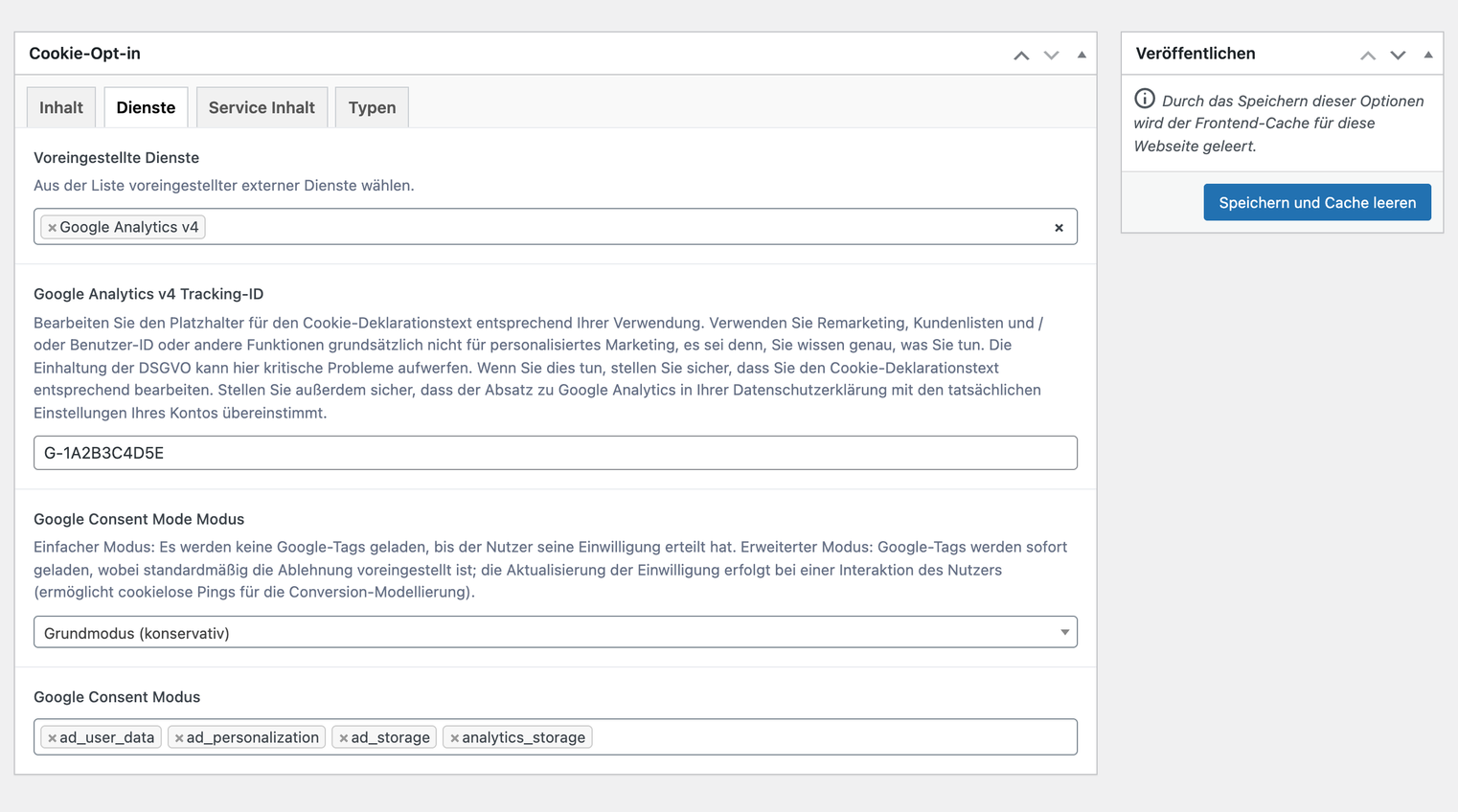The image size is (1458, 812).
Task: Remove the analytics_storage consent tag
Action: pos(454,738)
